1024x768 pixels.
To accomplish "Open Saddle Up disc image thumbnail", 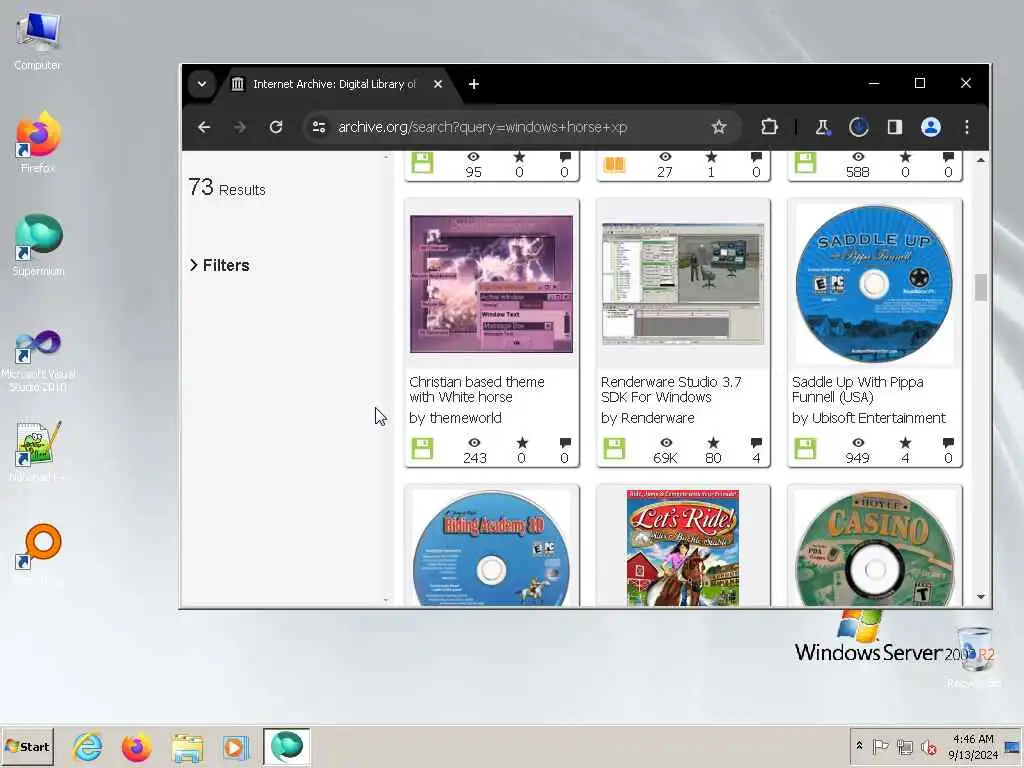I will [x=874, y=284].
